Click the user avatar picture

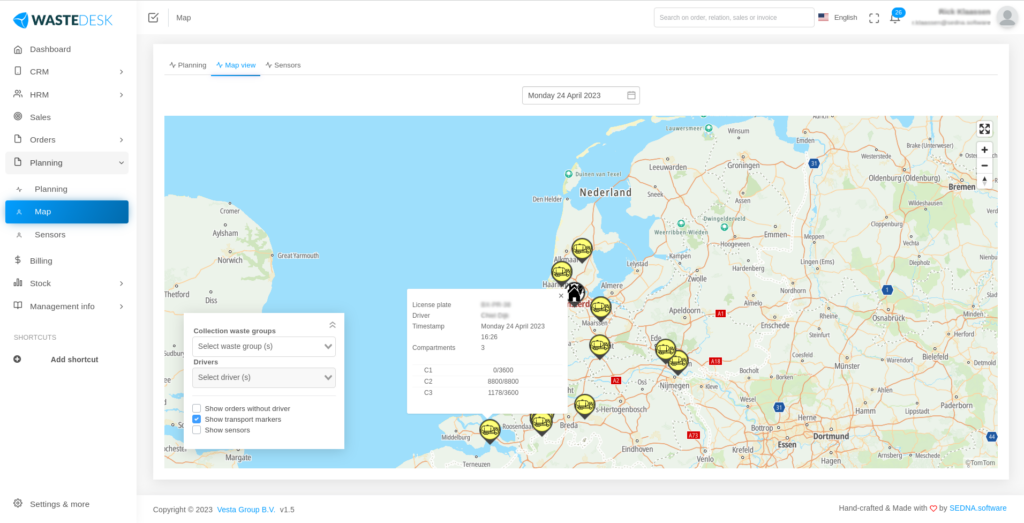(x=1006, y=18)
